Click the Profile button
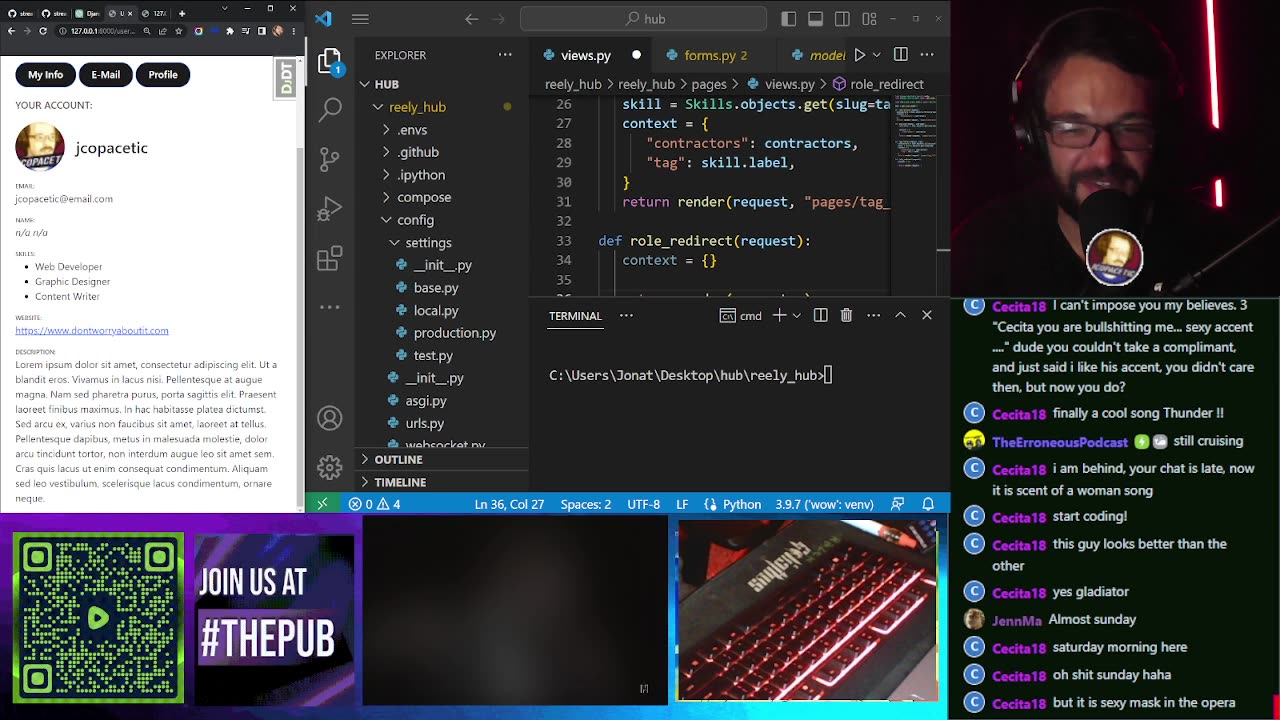The width and height of the screenshot is (1280, 720). 163,74
